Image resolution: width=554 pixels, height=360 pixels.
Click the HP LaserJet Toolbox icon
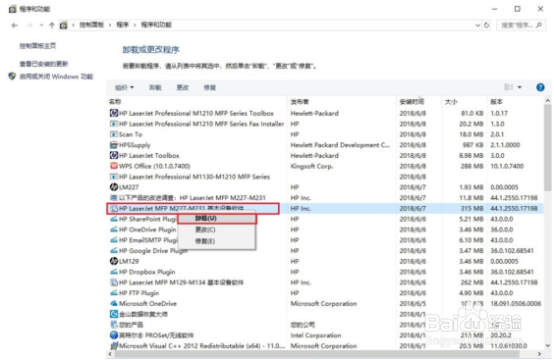click(114, 155)
